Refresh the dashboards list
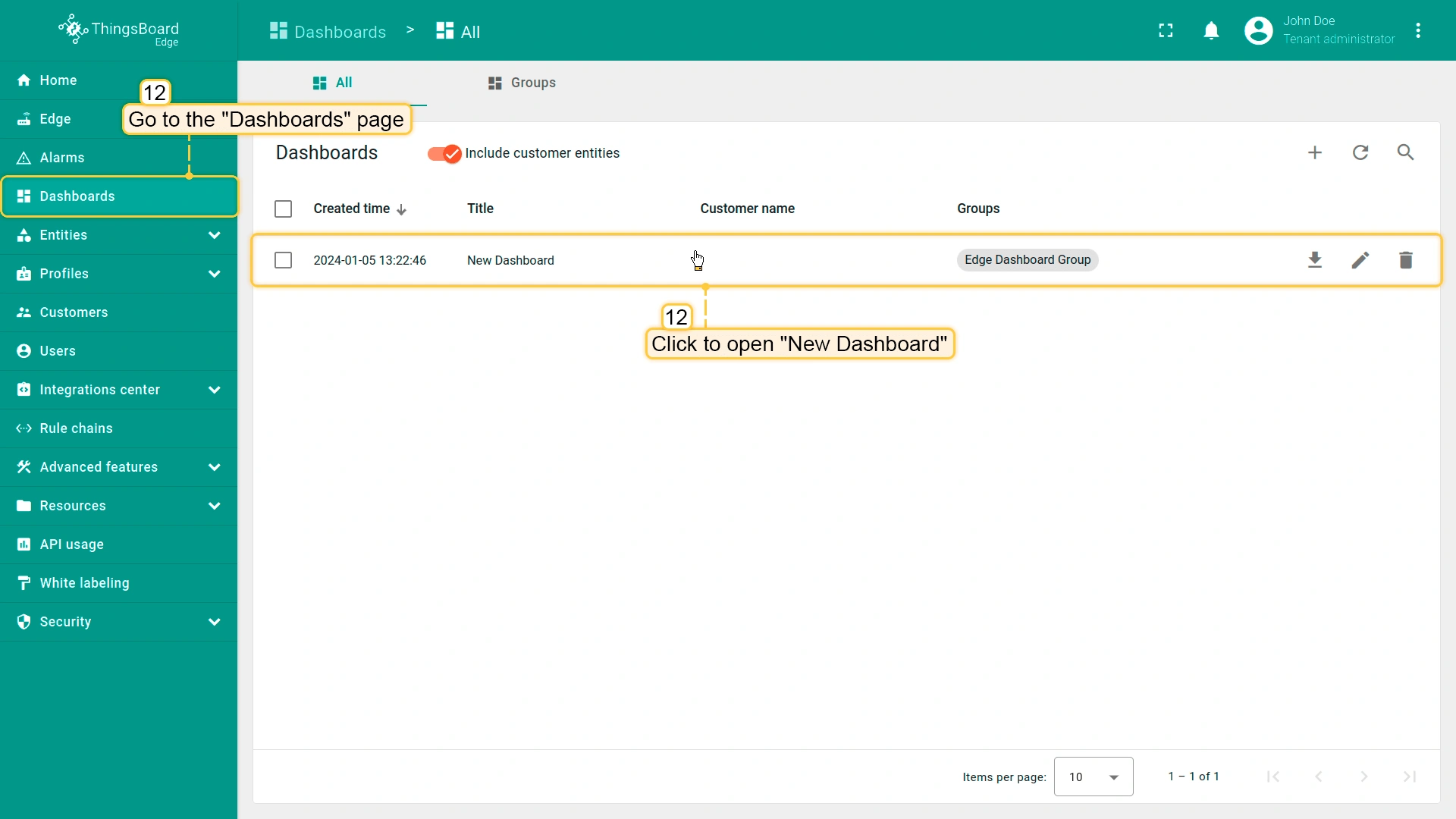1456x819 pixels. pyautogui.click(x=1360, y=152)
